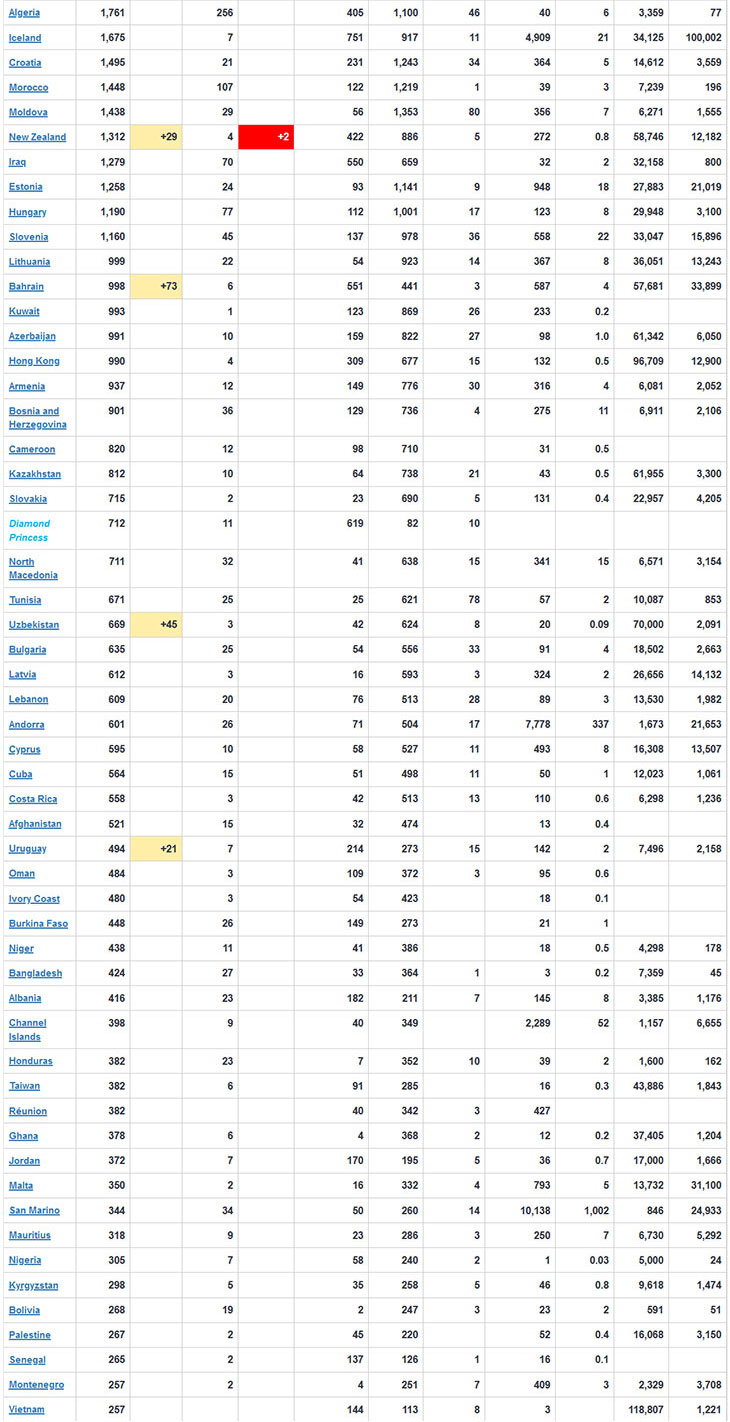This screenshot has height=1422, width=730.
Task: Open the Uzbekistan country link
Action: (x=34, y=625)
